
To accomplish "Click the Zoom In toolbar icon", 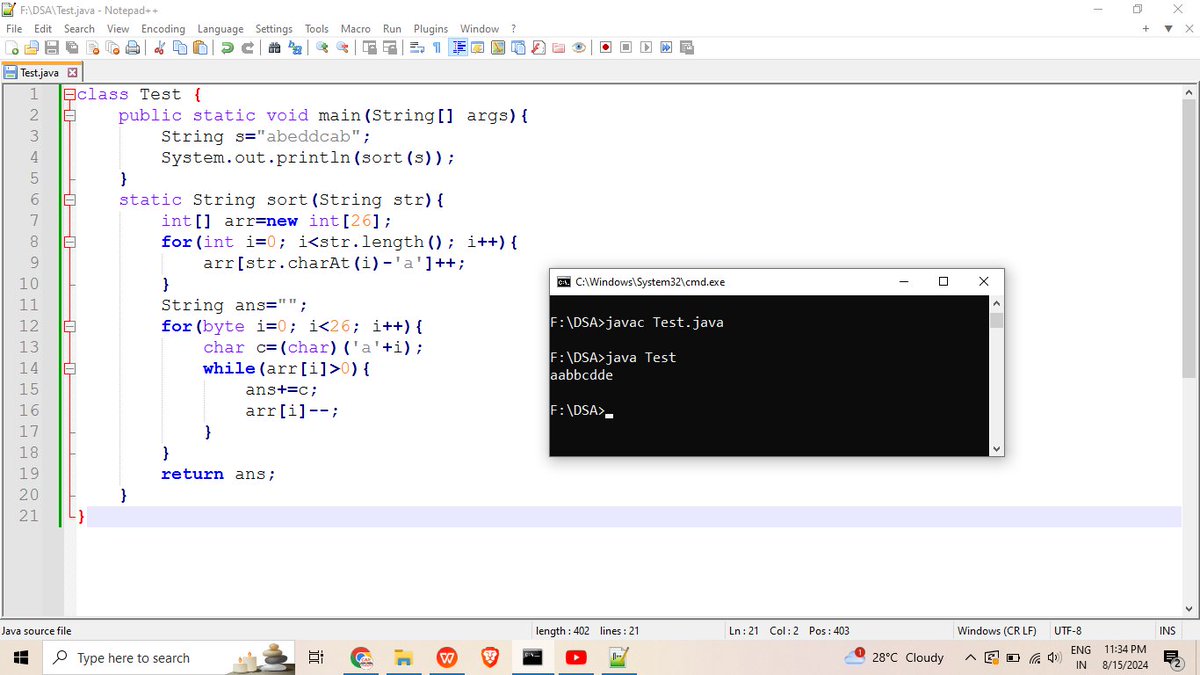I will [321, 48].
